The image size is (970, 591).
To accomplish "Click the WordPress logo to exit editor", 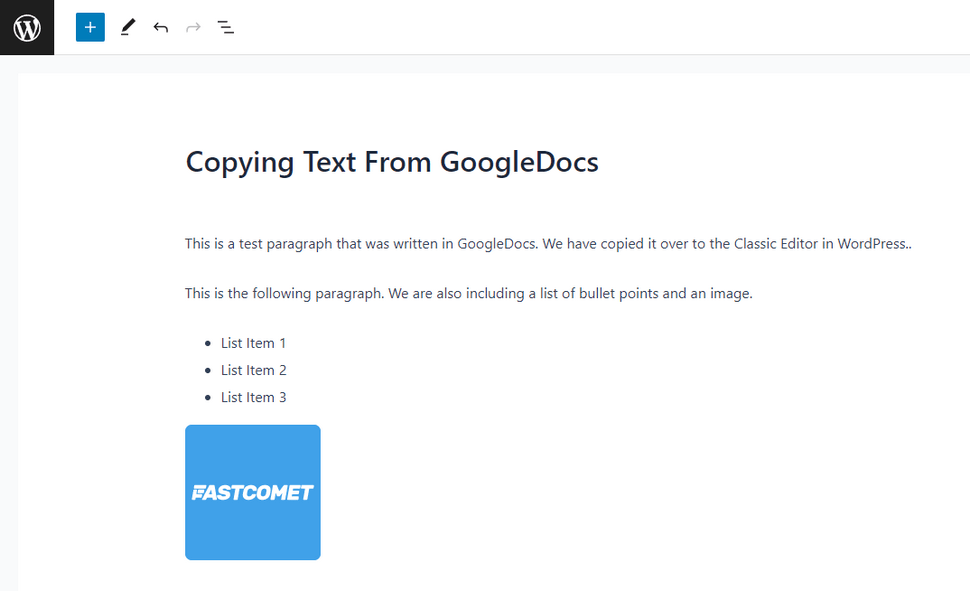I will click(27, 27).
